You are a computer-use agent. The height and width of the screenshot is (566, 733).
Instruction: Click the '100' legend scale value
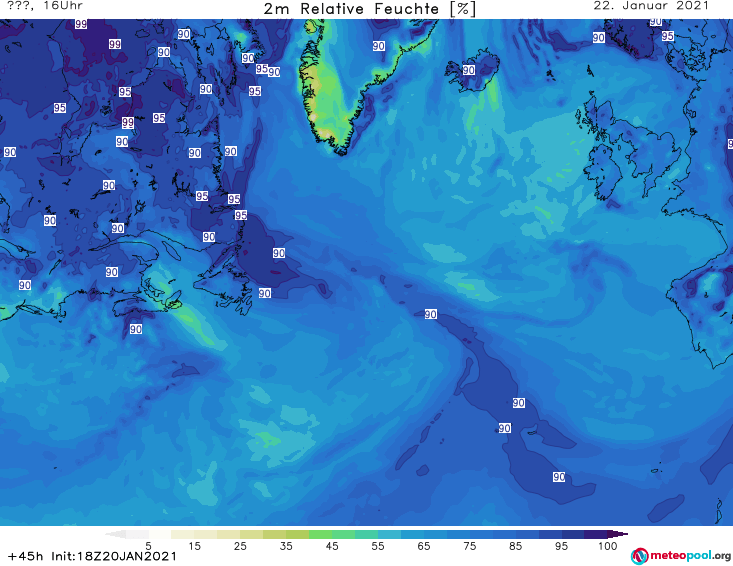[608, 546]
